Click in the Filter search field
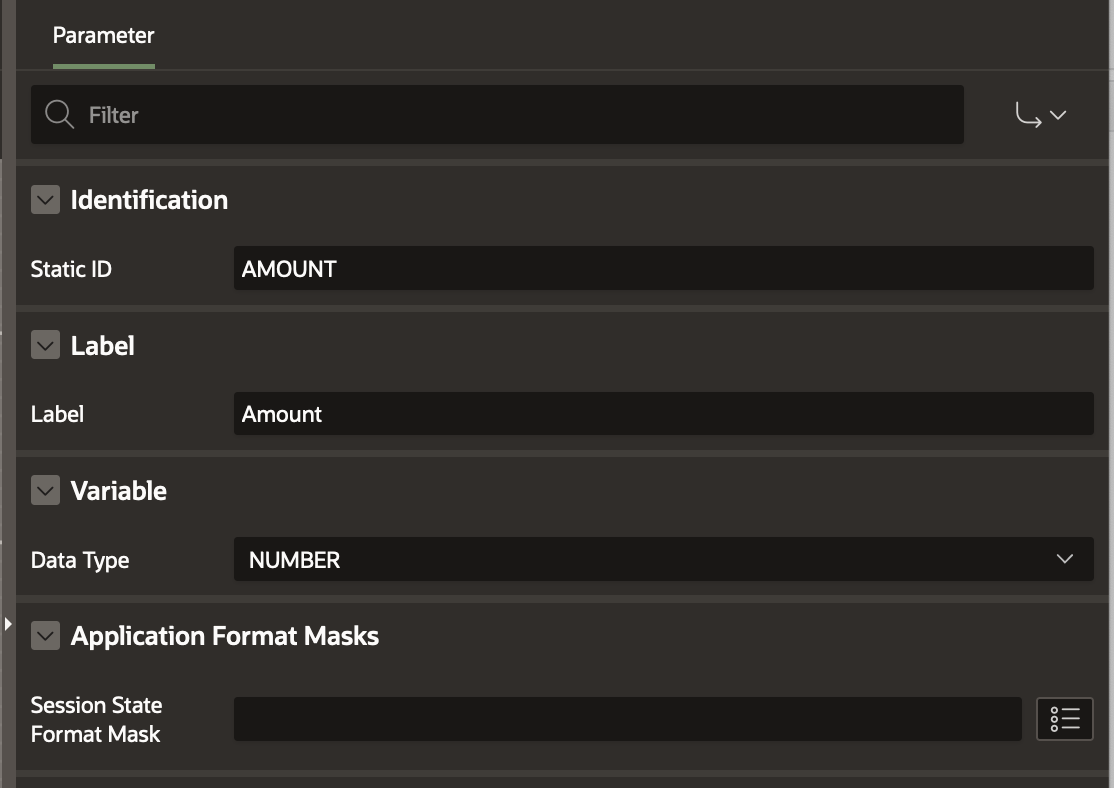 coord(520,115)
